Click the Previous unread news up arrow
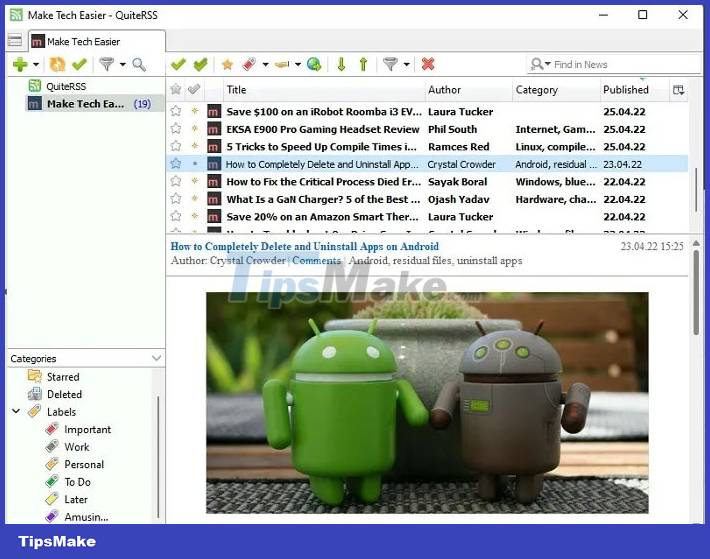 363,65
